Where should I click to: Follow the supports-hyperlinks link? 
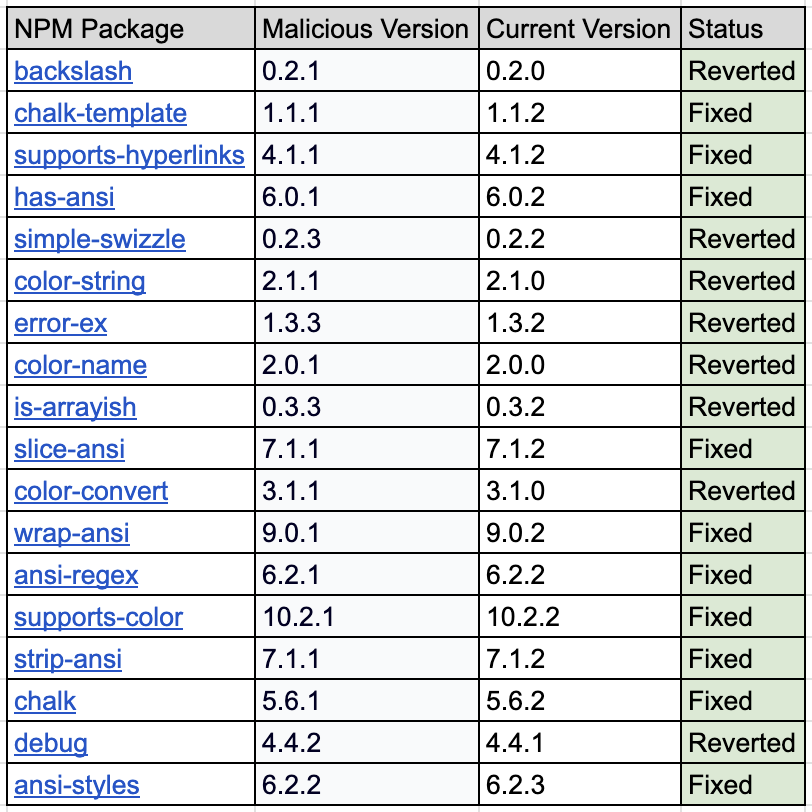[129, 155]
